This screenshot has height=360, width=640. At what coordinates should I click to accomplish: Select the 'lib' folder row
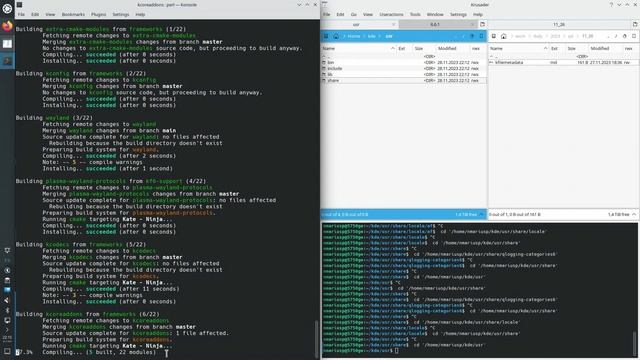[x=404, y=75]
